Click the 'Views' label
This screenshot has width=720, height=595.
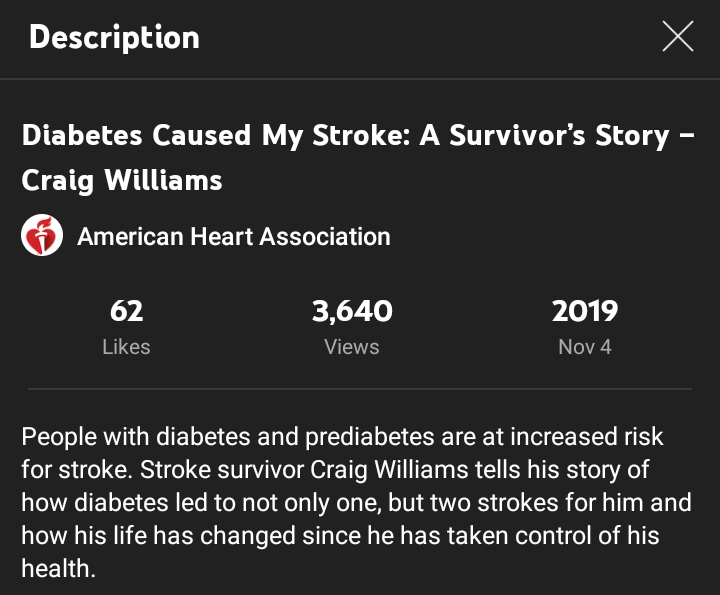(x=352, y=347)
